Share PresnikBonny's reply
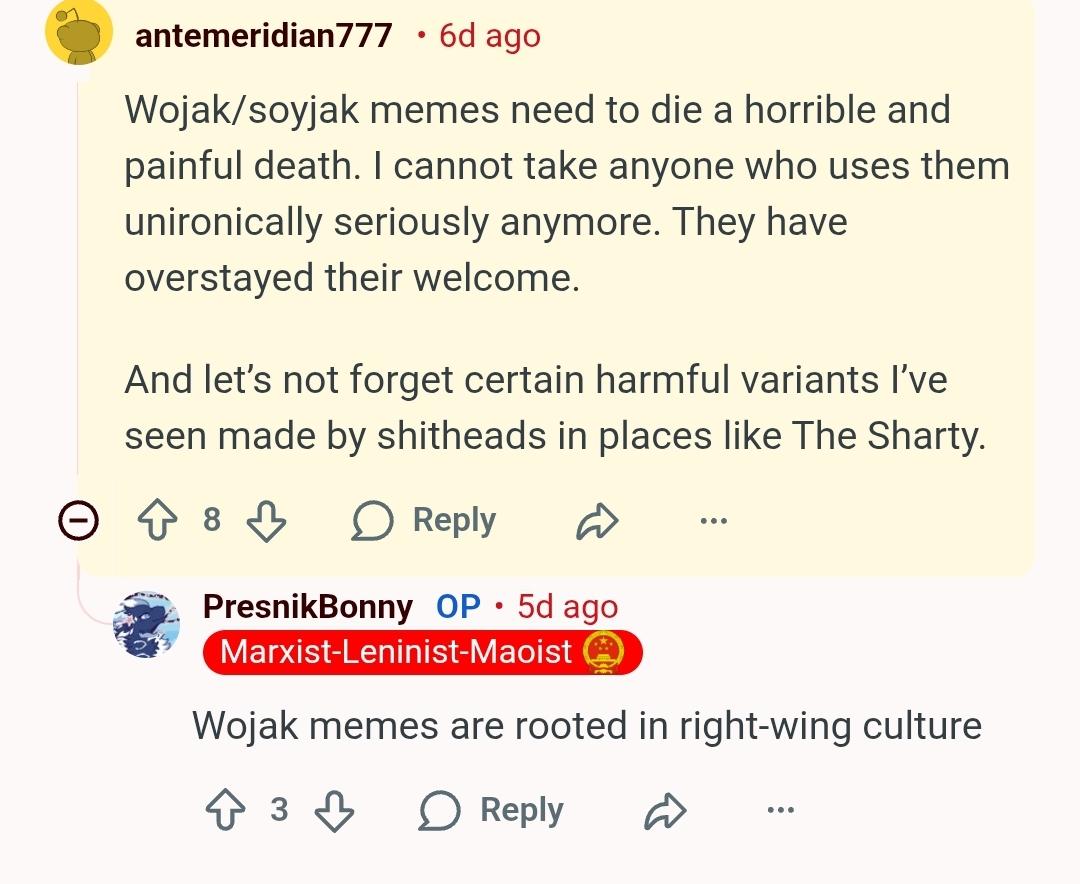The height and width of the screenshot is (884, 1080). point(665,811)
